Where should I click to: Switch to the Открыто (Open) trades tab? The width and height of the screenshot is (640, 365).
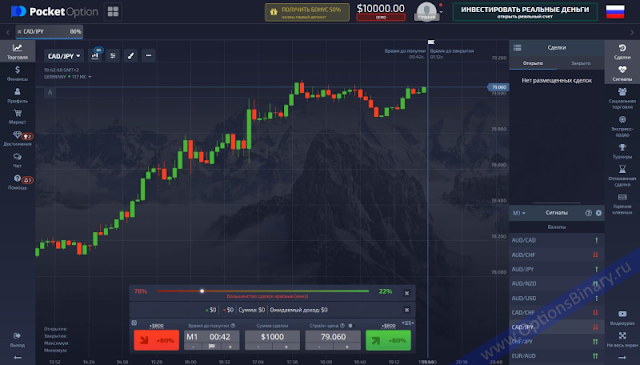point(533,63)
